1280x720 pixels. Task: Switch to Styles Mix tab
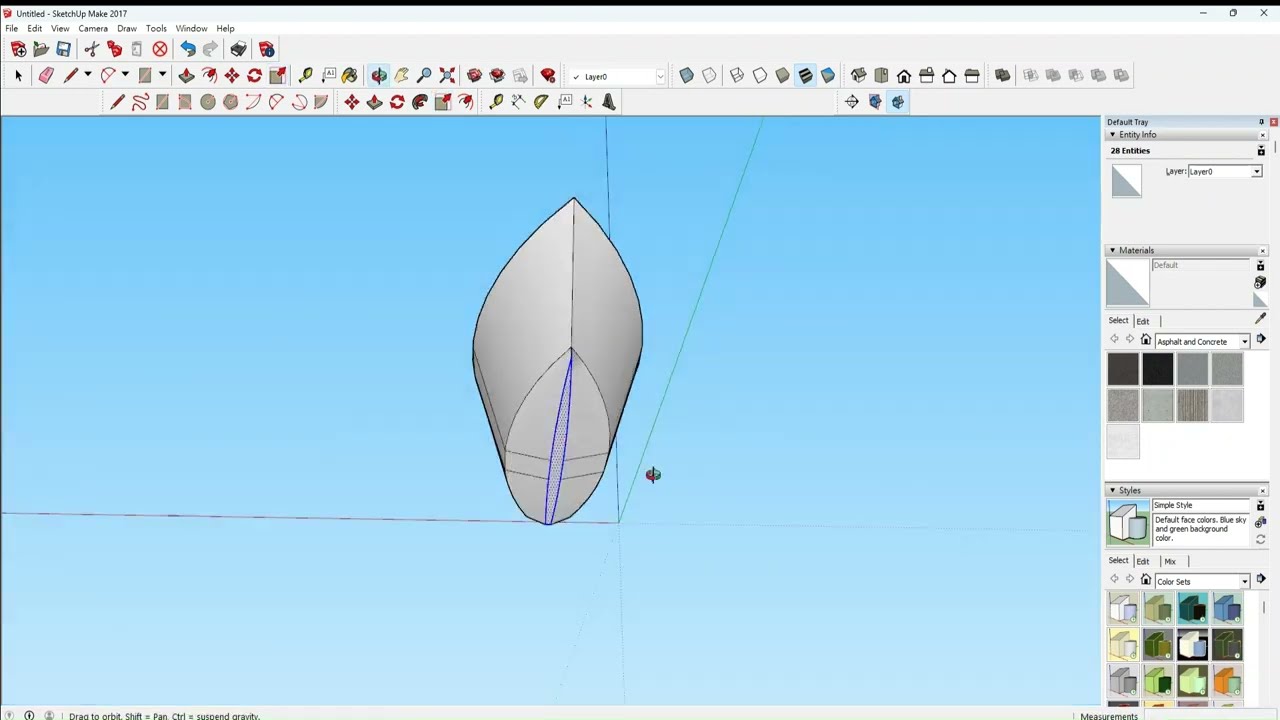(x=1170, y=561)
